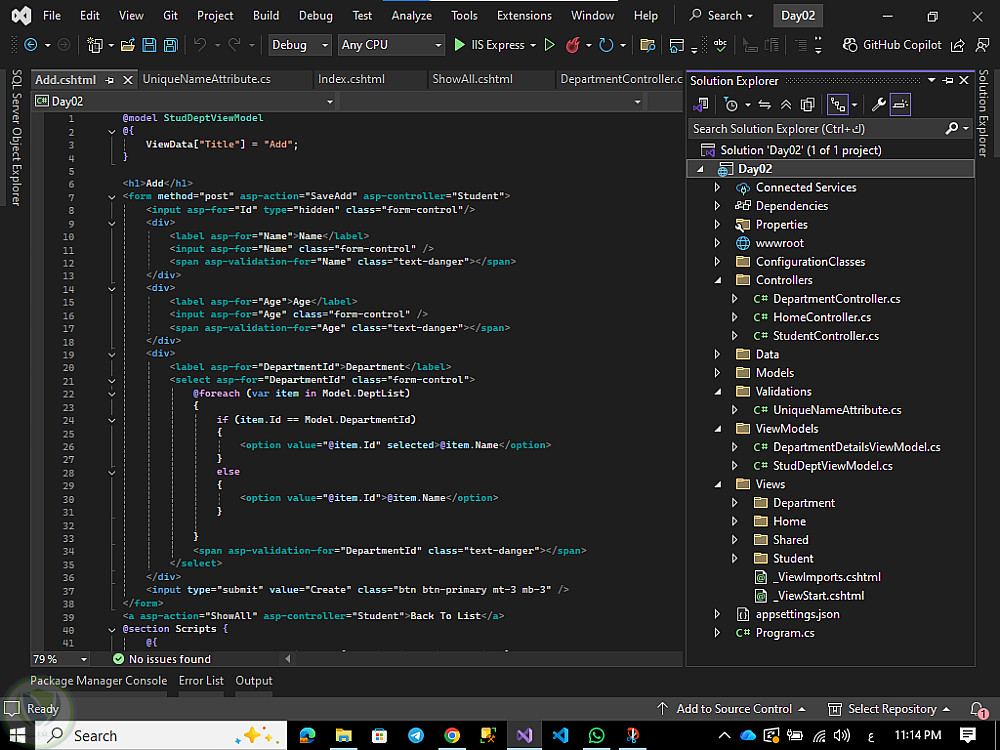Switch to the Index.cshtml tab
This screenshot has width=1000, height=750.
point(350,79)
